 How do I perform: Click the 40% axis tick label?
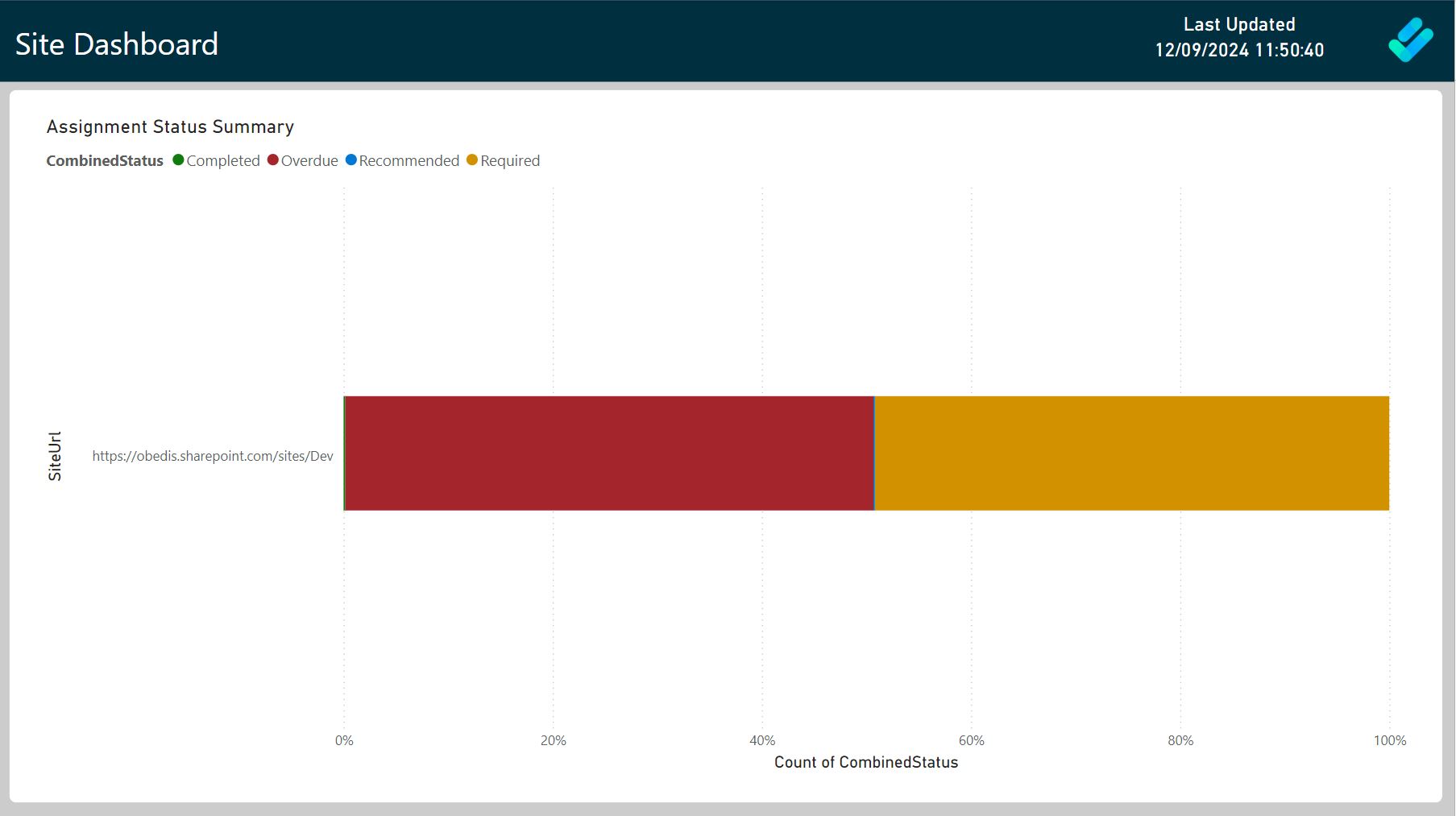click(x=762, y=740)
